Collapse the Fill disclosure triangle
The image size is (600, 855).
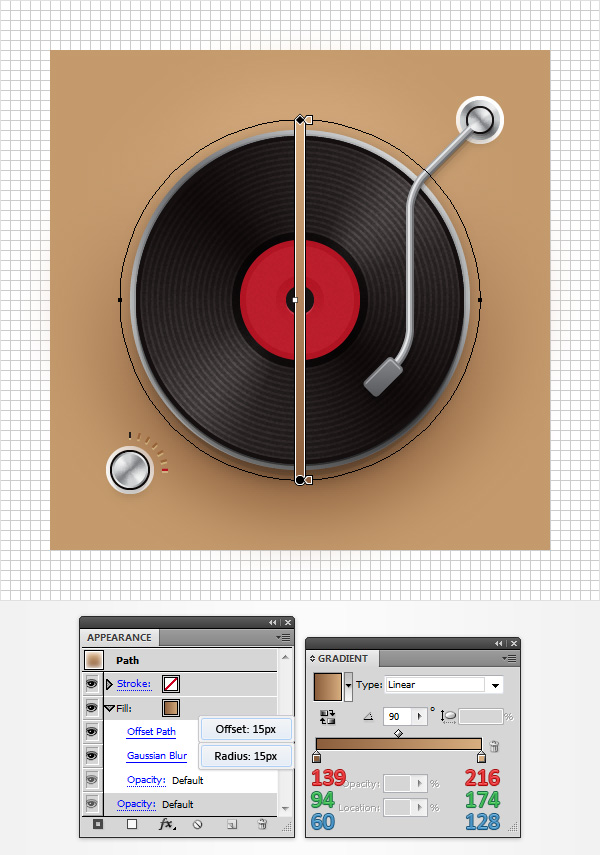click(110, 708)
